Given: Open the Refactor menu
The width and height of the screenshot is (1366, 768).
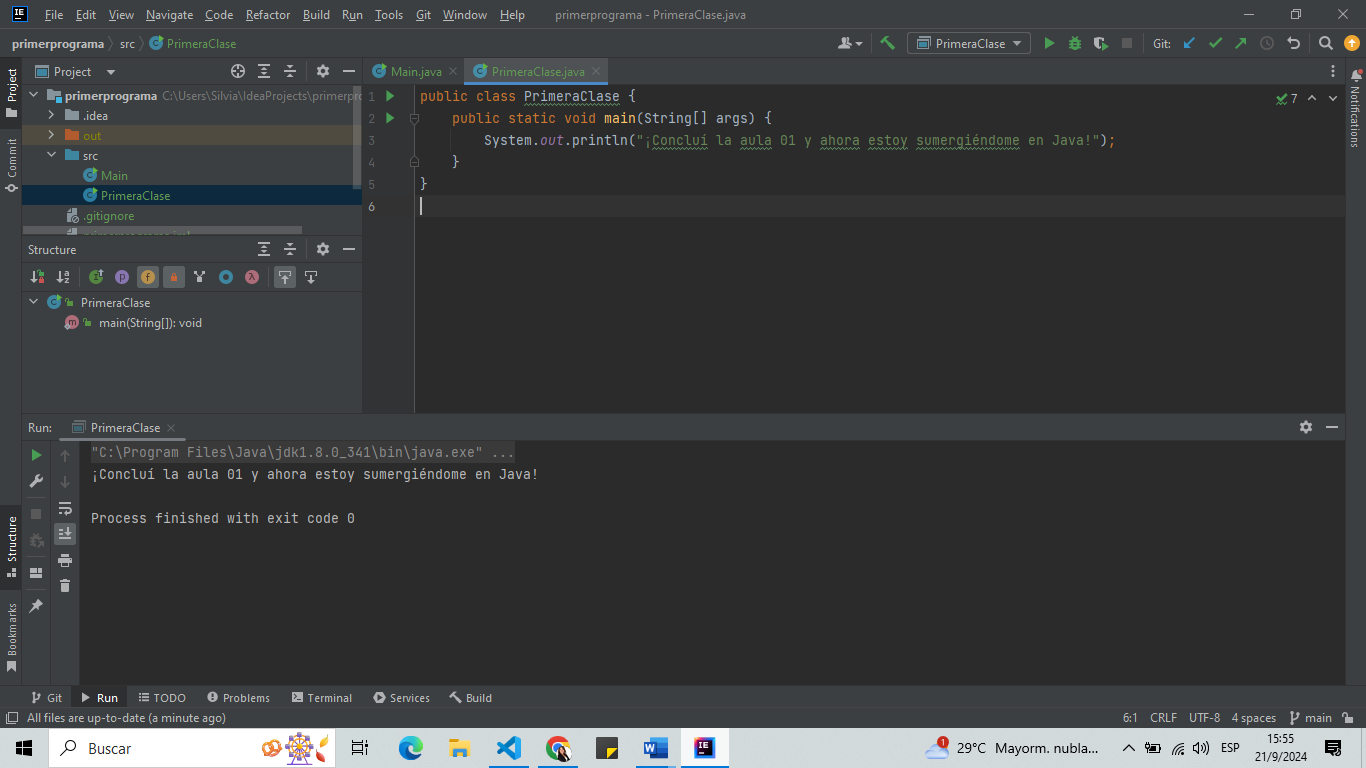Looking at the screenshot, I should [x=268, y=15].
